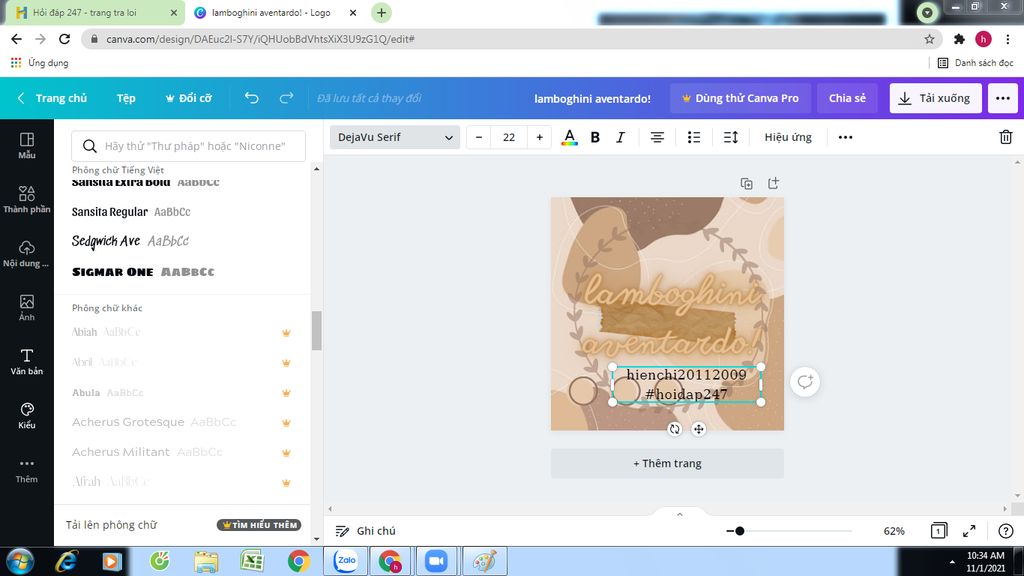The width and height of the screenshot is (1024, 576).
Task: Increase font size with plus button
Action: [539, 137]
